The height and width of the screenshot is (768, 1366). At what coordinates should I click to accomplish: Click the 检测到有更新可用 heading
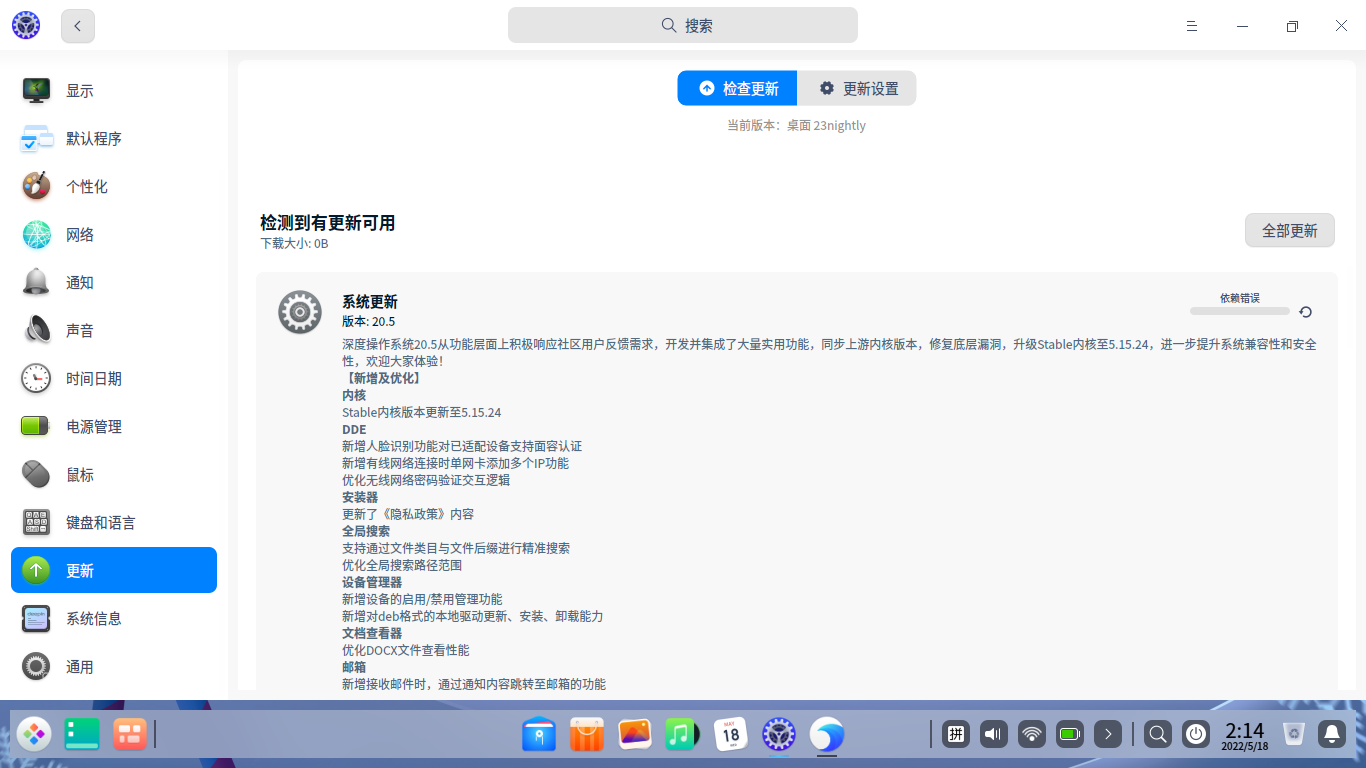328,223
